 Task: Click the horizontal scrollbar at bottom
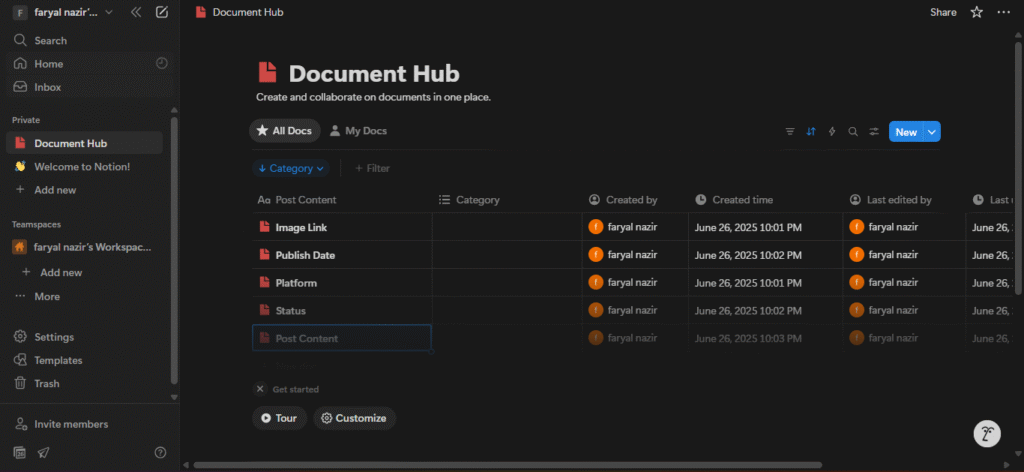507,465
